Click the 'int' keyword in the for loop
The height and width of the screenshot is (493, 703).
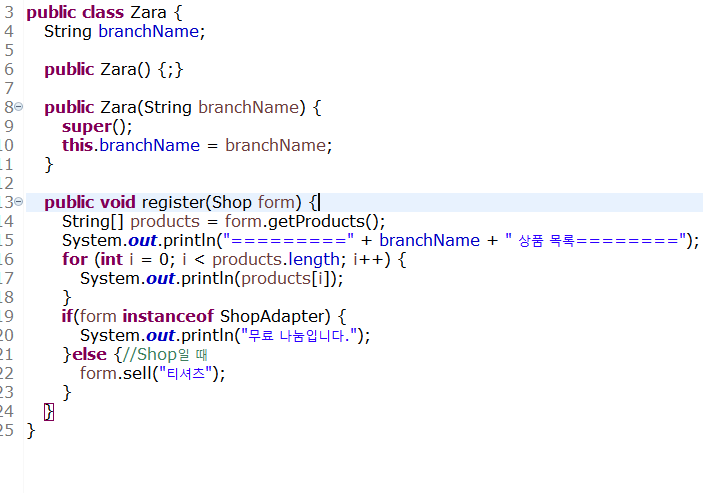point(111,259)
